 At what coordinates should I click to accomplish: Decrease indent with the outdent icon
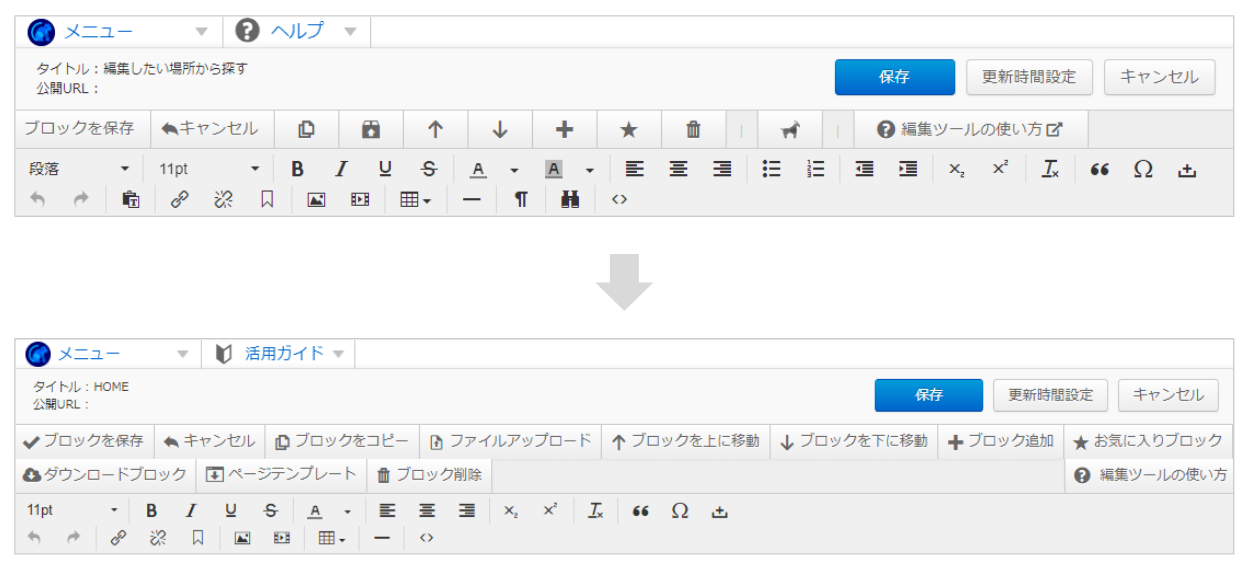pos(865,169)
